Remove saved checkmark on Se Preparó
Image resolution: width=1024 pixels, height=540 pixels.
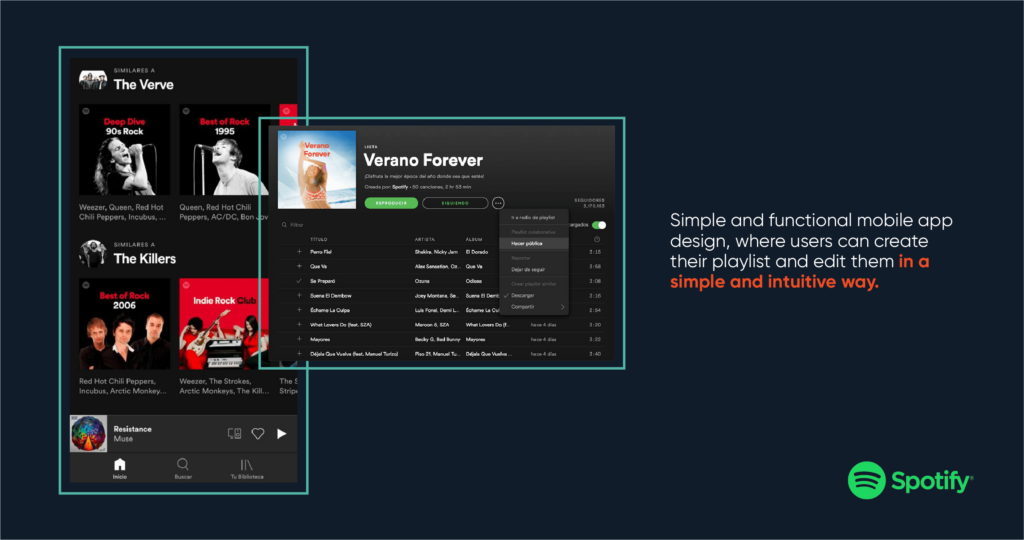[299, 281]
